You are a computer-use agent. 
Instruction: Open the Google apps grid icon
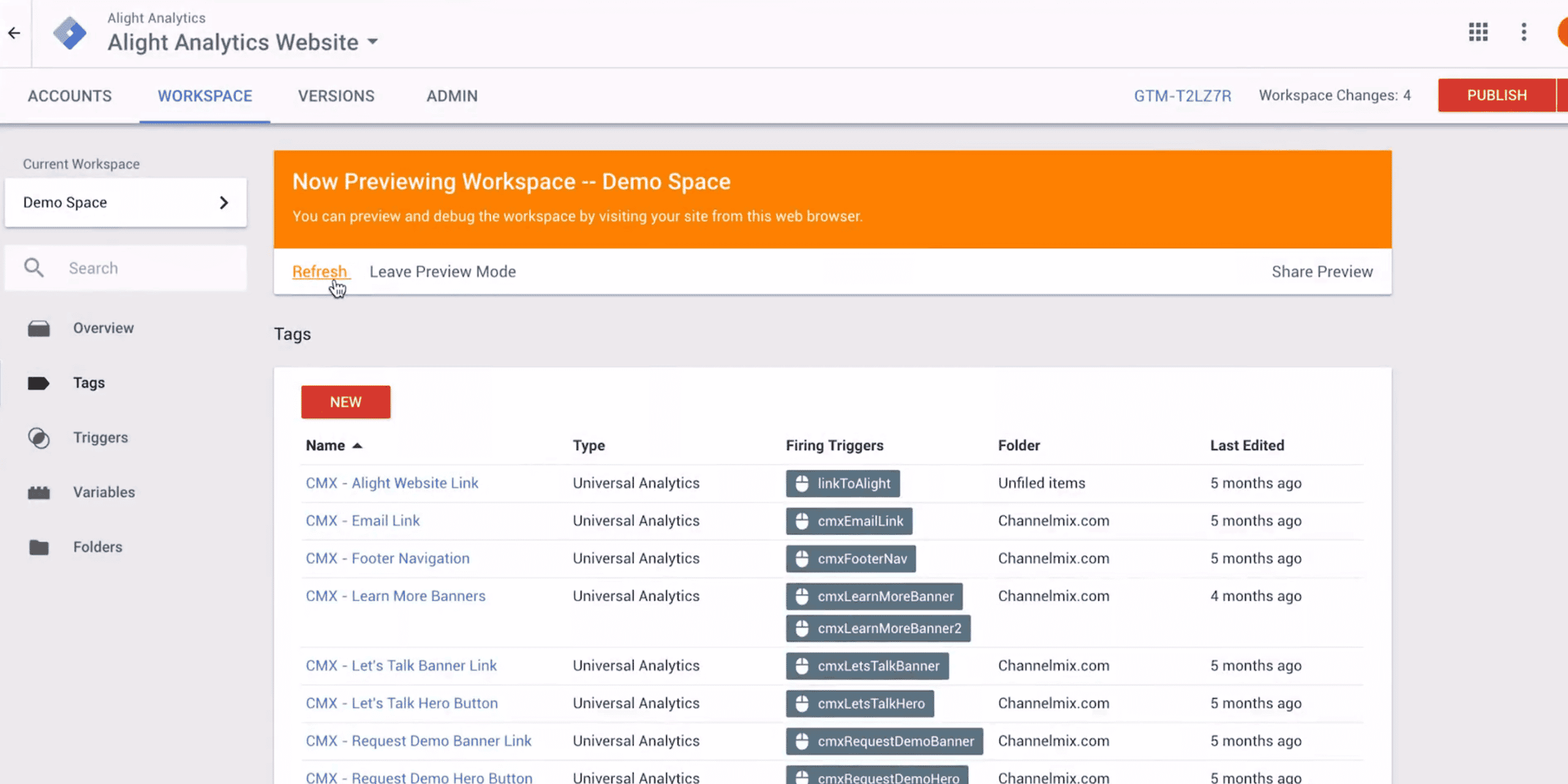tap(1478, 32)
